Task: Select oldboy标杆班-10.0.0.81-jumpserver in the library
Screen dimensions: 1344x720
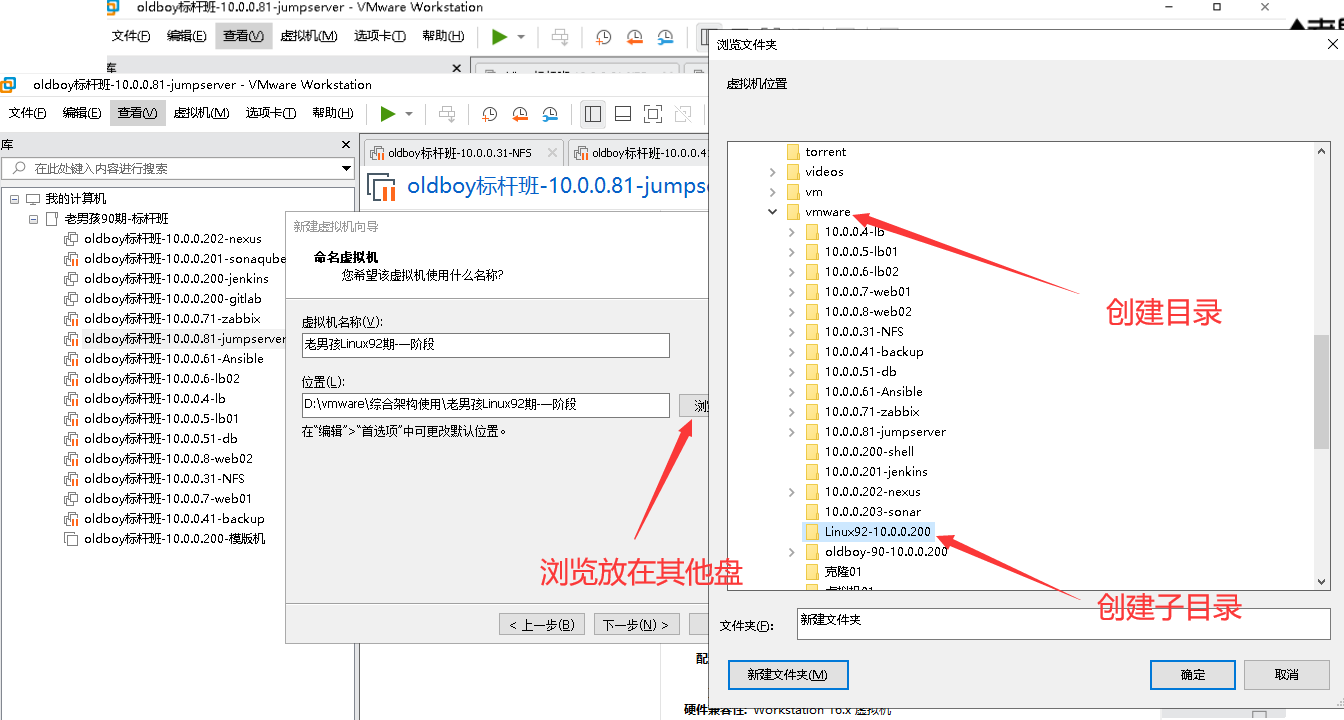Action: click(185, 339)
